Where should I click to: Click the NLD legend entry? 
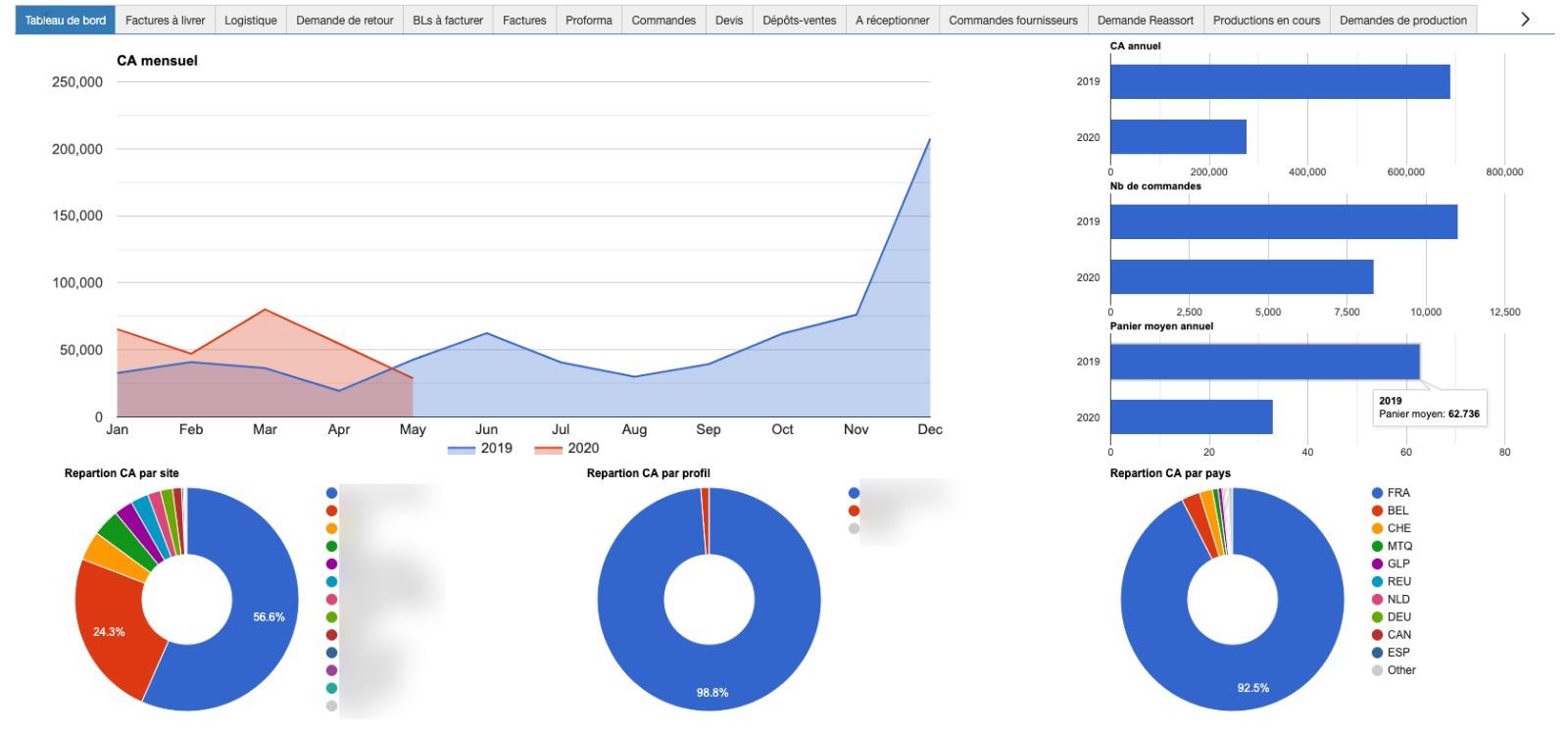click(x=1391, y=599)
